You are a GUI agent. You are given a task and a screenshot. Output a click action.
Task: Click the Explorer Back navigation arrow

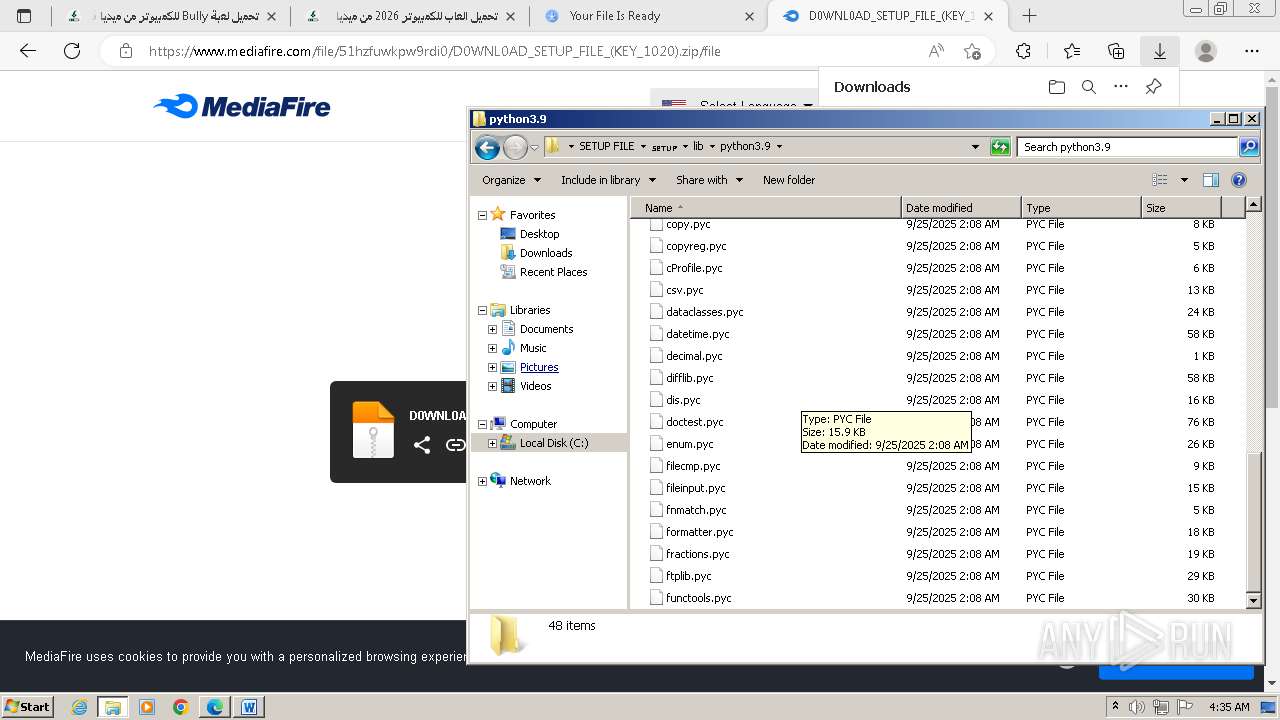click(x=487, y=147)
